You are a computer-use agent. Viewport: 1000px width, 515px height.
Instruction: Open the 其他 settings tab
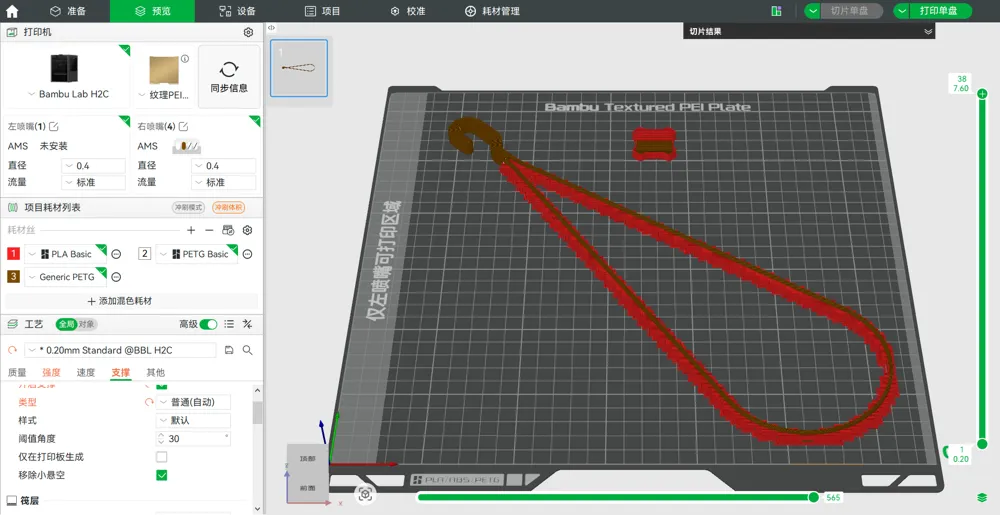[x=155, y=372]
